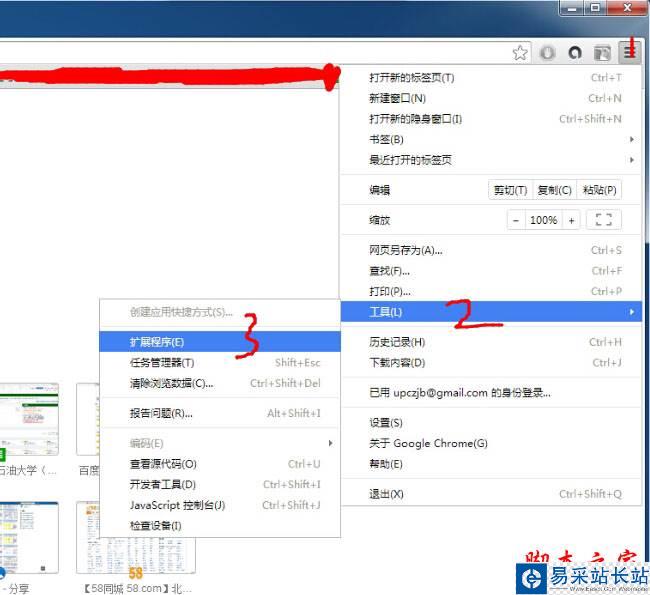This screenshot has width=650, height=595.
Task: Open the 石油大学 page thumbnail
Action: (x=29, y=419)
